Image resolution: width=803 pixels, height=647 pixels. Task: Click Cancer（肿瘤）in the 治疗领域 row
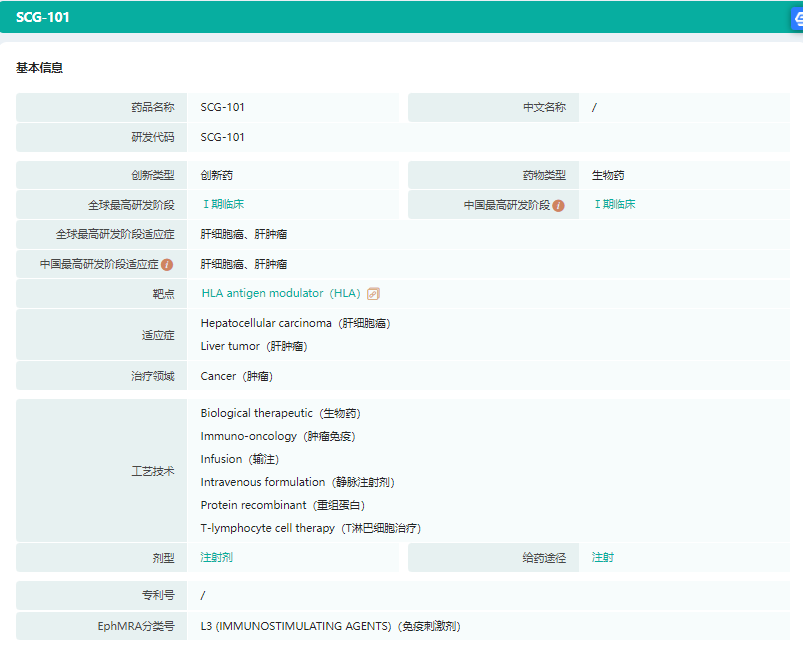click(x=236, y=376)
